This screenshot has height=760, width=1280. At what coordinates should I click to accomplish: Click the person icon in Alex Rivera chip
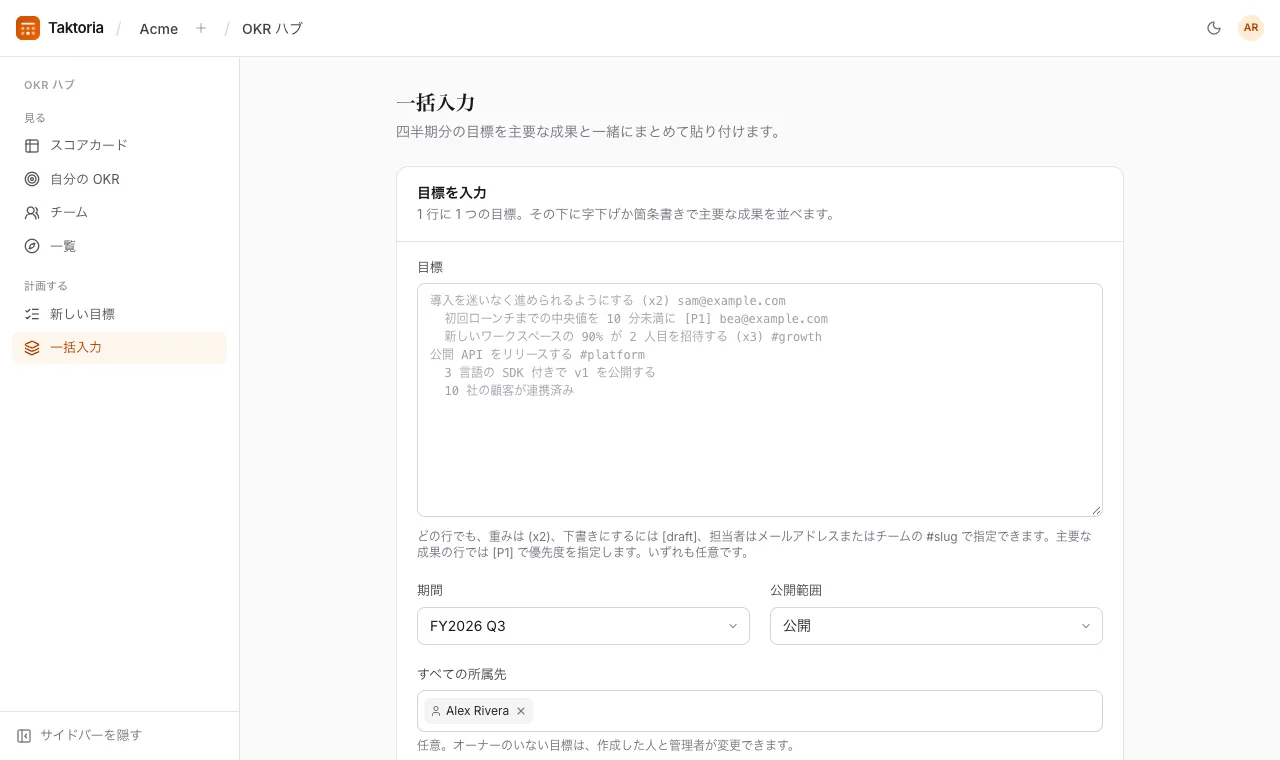point(436,711)
